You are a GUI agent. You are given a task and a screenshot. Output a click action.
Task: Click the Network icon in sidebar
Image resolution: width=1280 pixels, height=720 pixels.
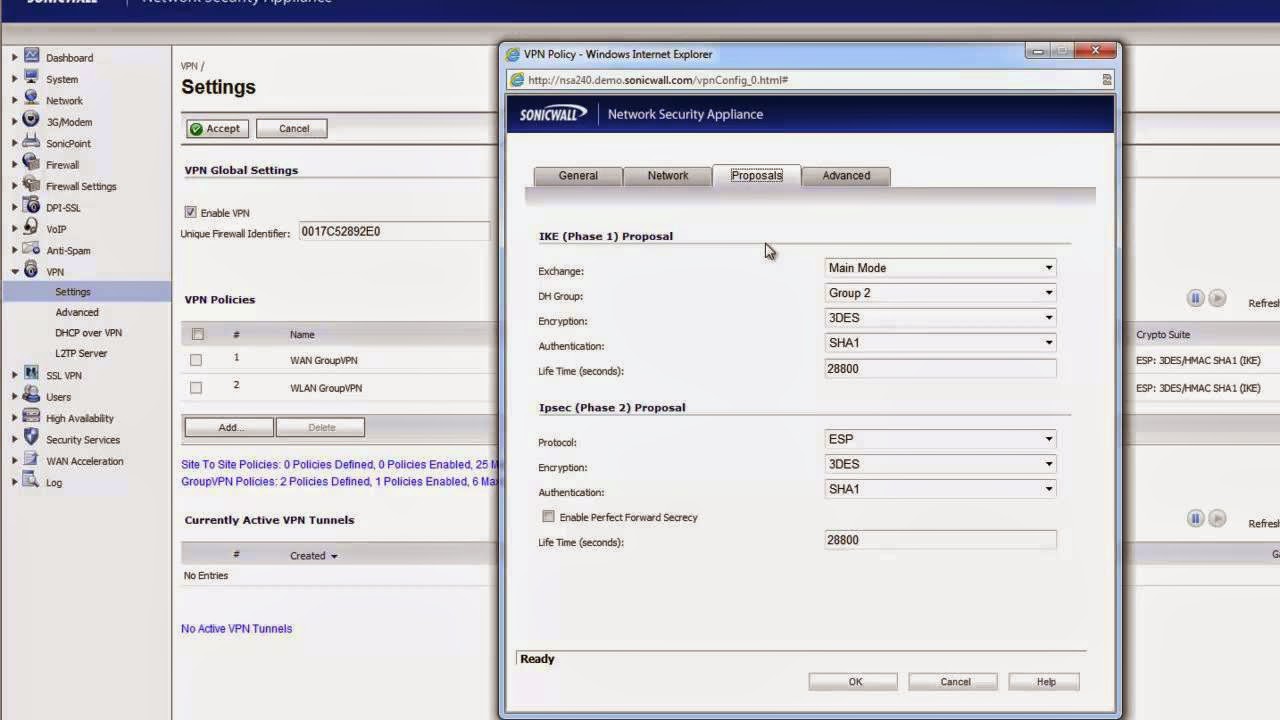tap(31, 100)
